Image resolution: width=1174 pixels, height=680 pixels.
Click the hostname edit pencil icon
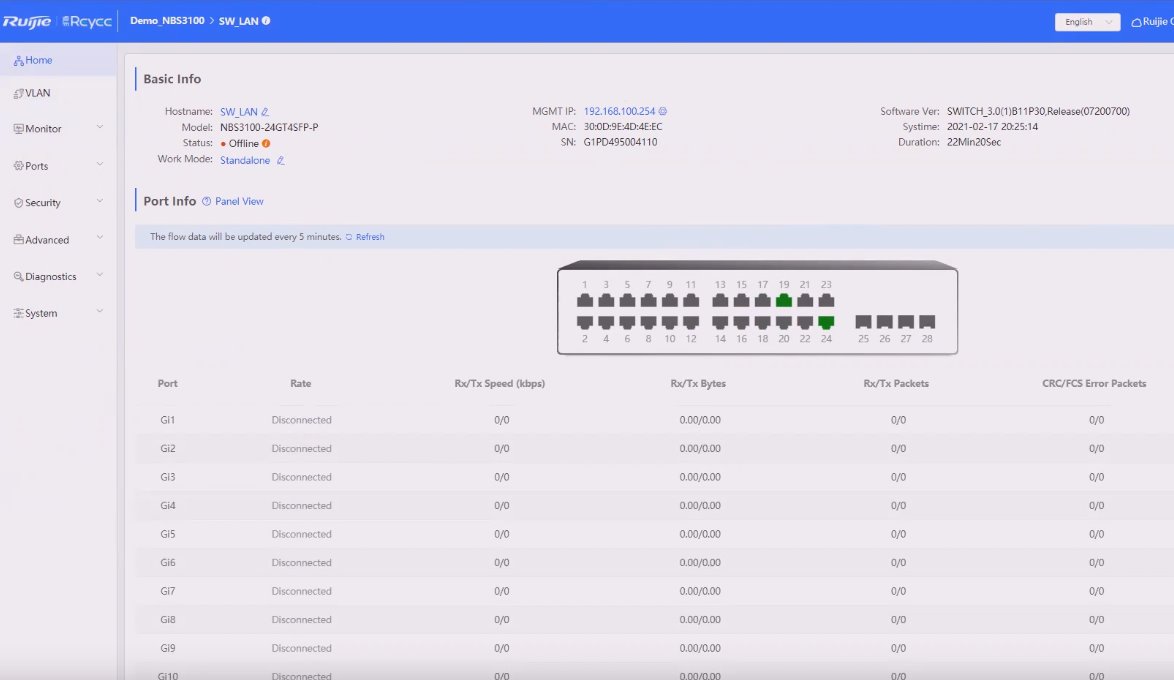click(265, 112)
